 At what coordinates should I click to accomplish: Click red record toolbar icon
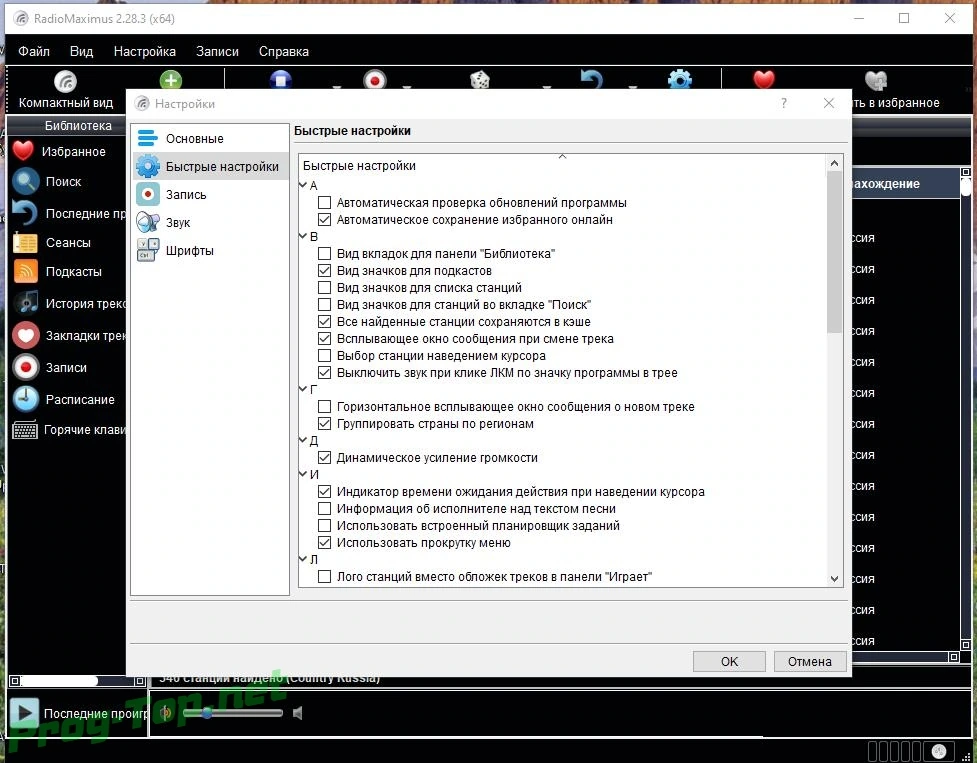coord(374,80)
